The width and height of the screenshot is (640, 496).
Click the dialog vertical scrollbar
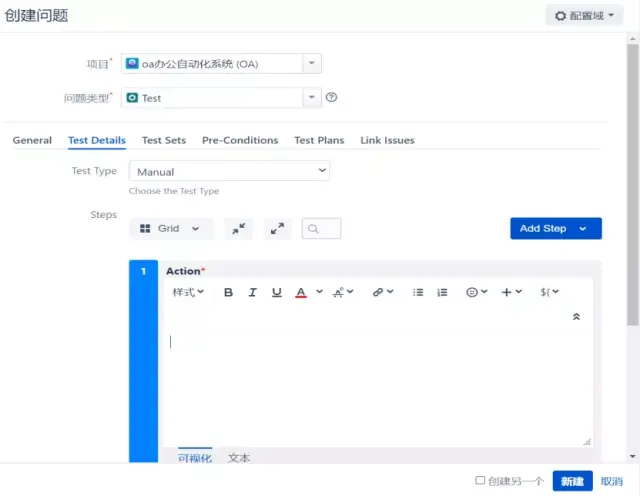[x=633, y=184]
